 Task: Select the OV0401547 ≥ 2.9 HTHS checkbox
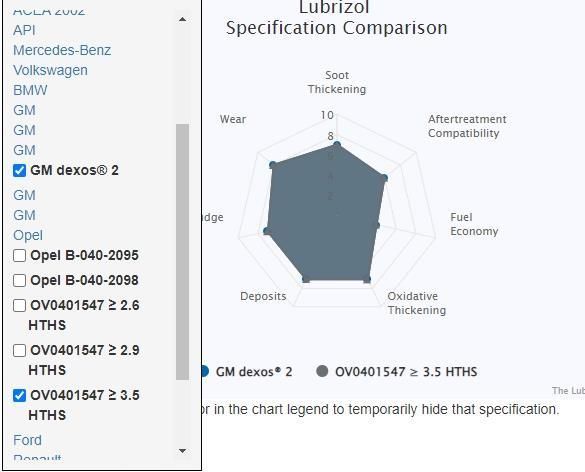tap(19, 351)
